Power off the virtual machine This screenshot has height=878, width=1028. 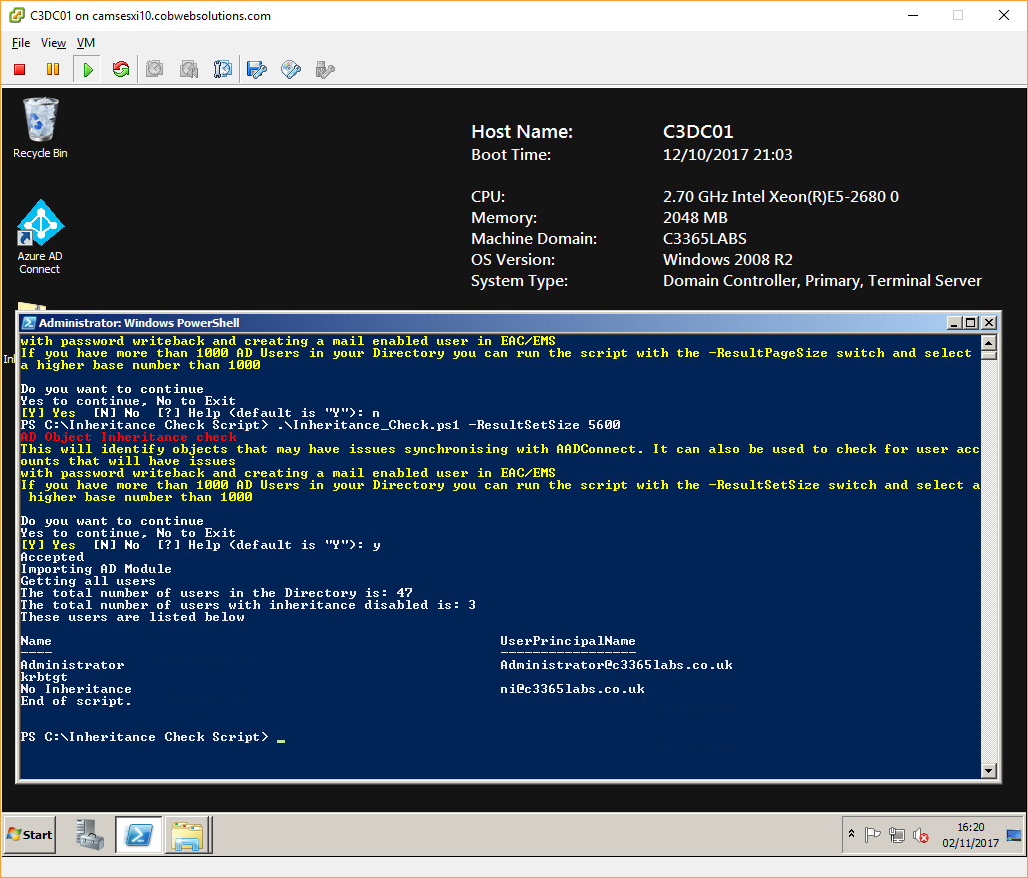pos(18,69)
